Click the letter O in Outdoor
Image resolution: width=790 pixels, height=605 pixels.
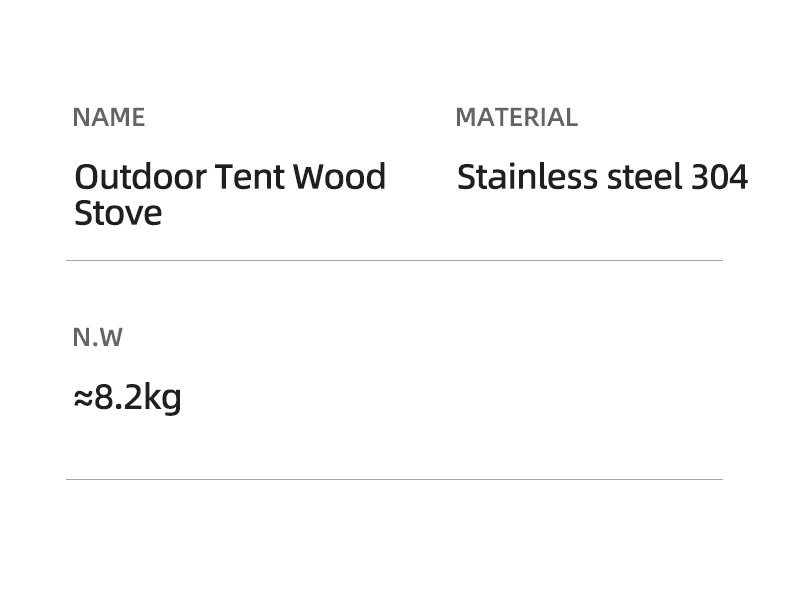[x=86, y=177]
